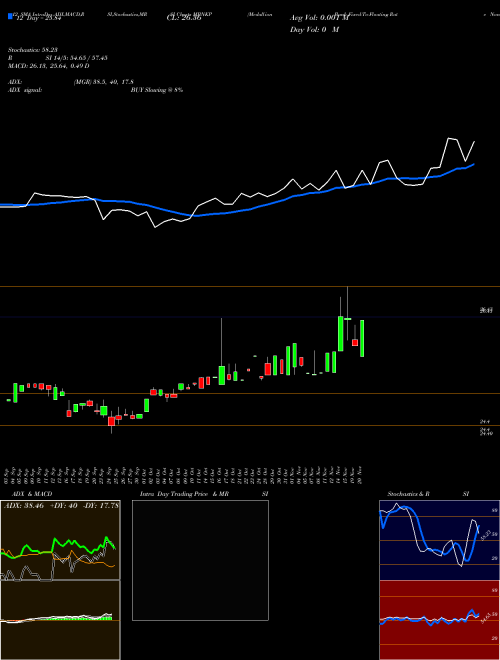
Task: Open the red RSI chart panel
Action: coord(439,620)
